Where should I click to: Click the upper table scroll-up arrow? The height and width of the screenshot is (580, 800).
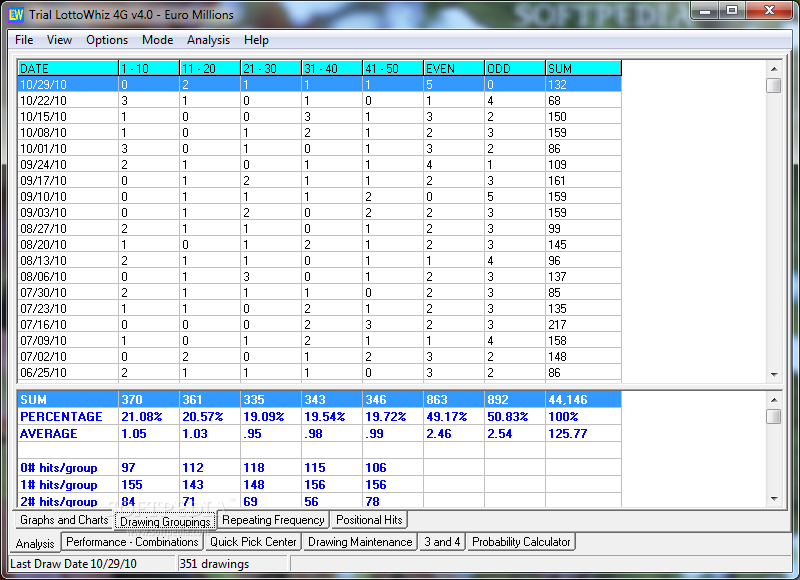[x=774, y=69]
